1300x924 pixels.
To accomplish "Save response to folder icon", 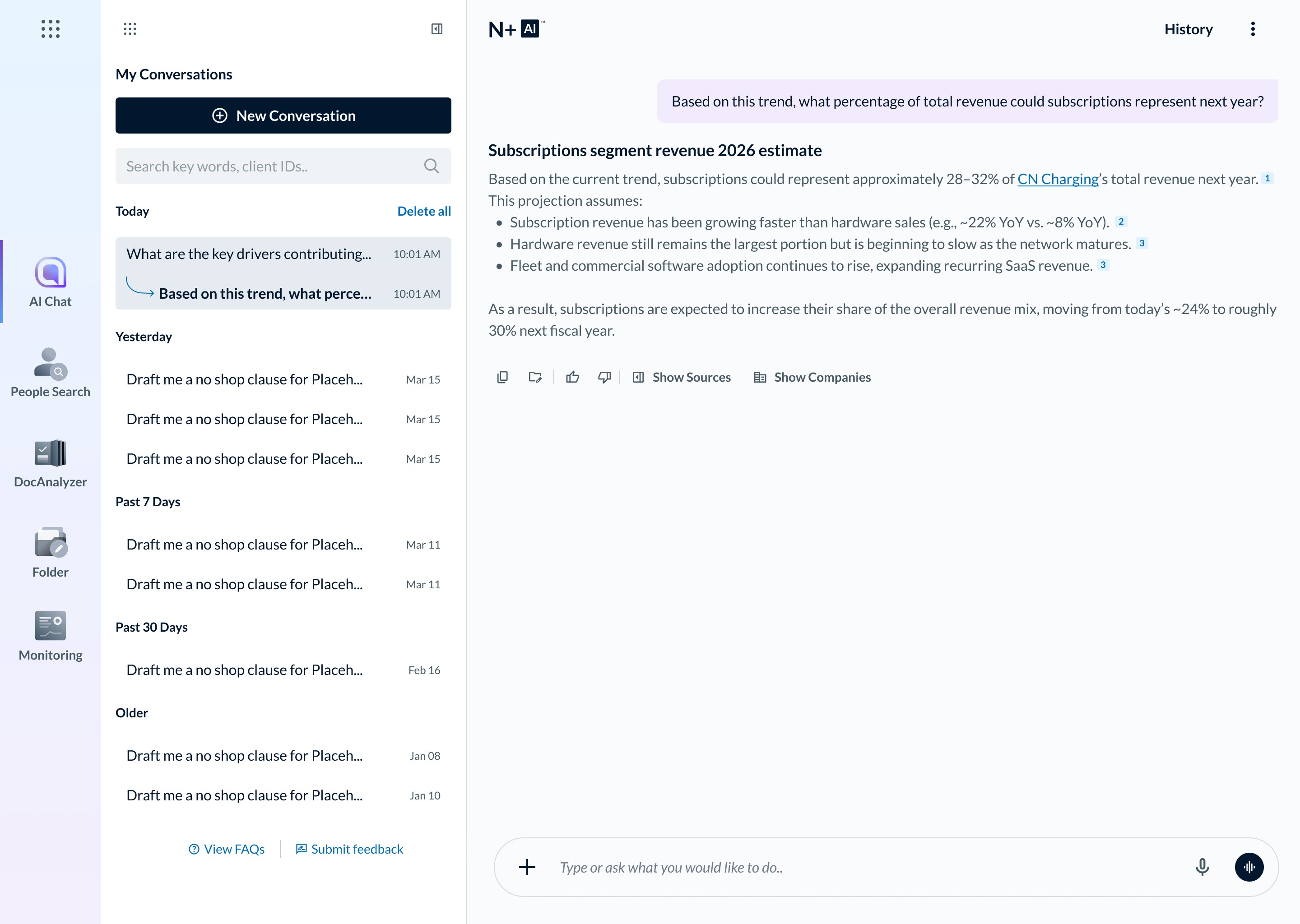I will click(535, 377).
